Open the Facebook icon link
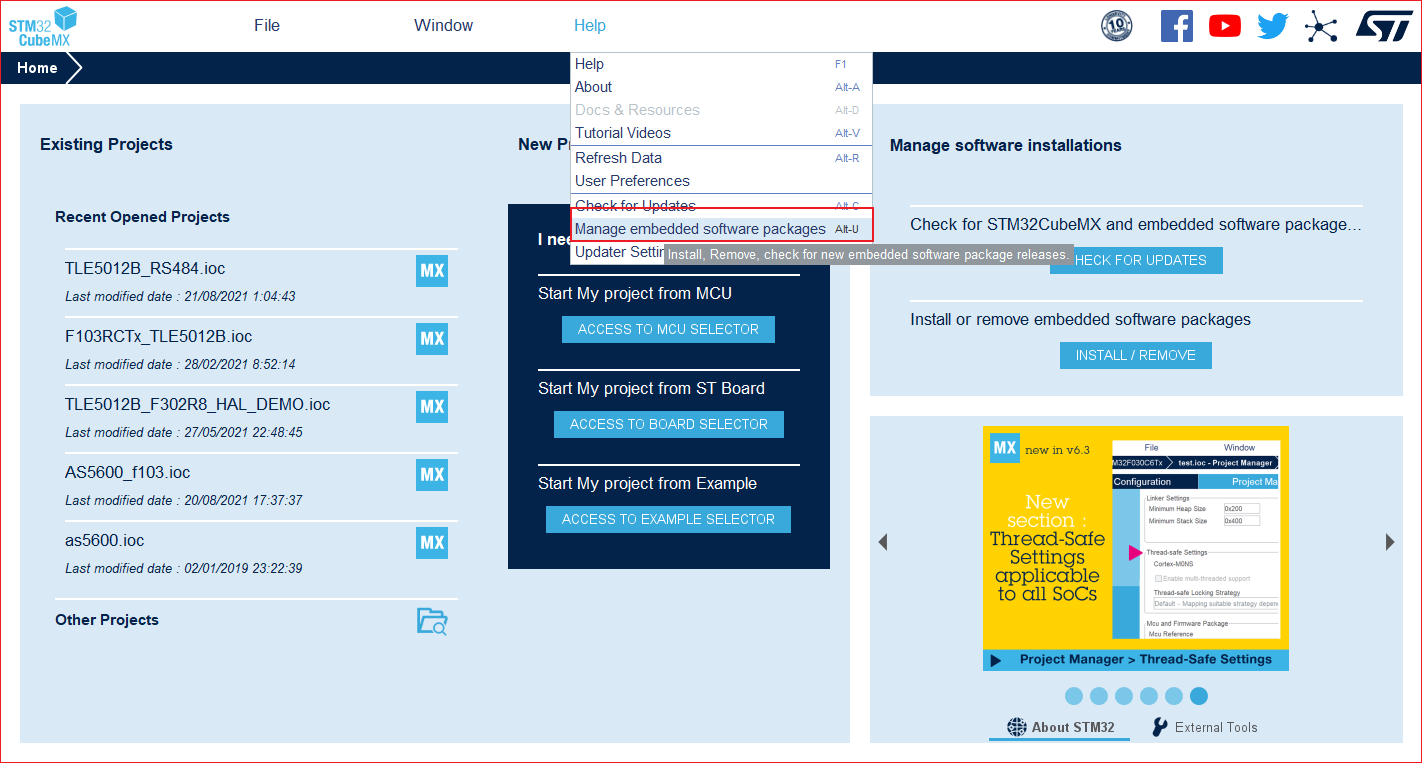Image resolution: width=1422 pixels, height=763 pixels. [x=1177, y=26]
